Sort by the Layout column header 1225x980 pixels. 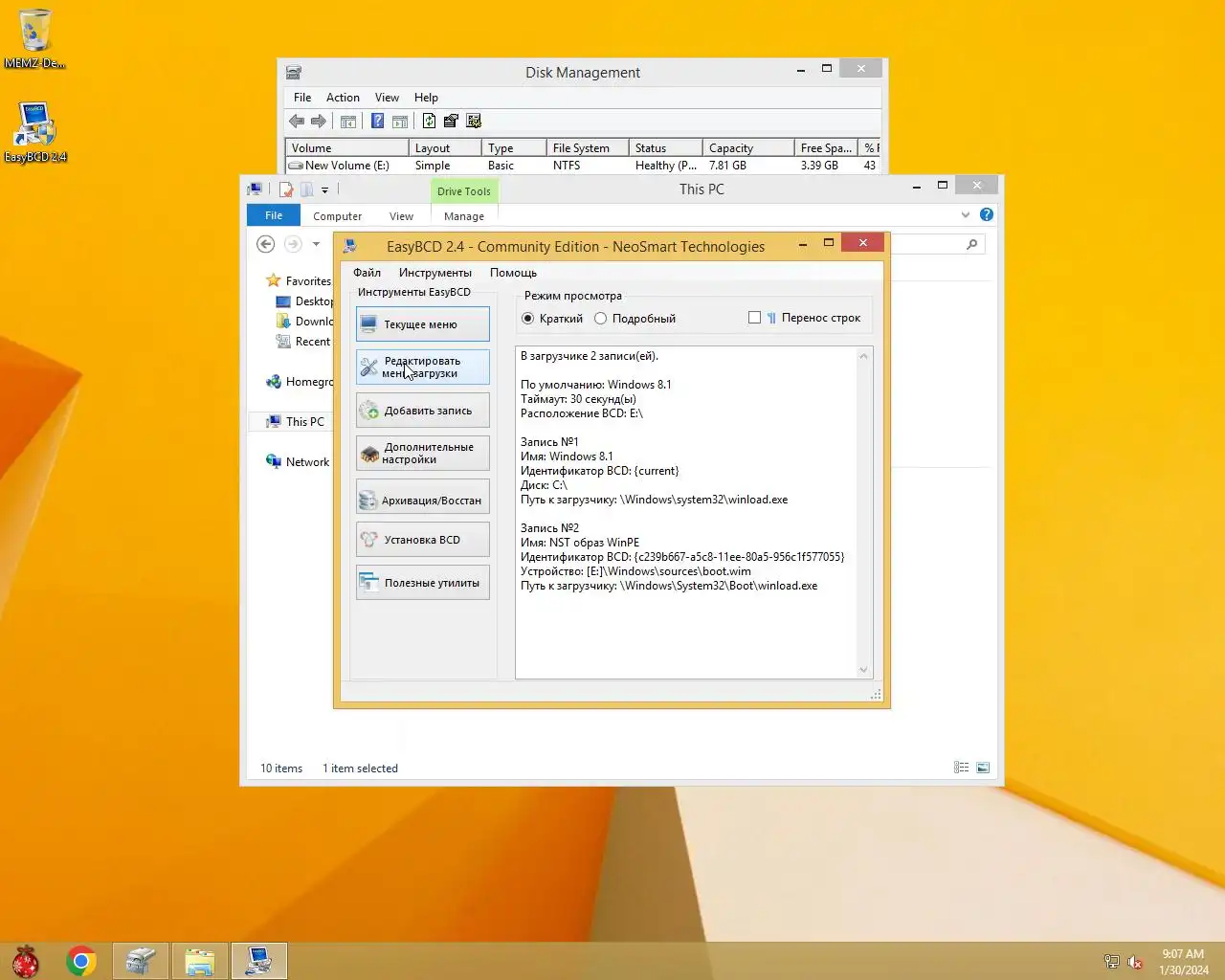click(444, 148)
